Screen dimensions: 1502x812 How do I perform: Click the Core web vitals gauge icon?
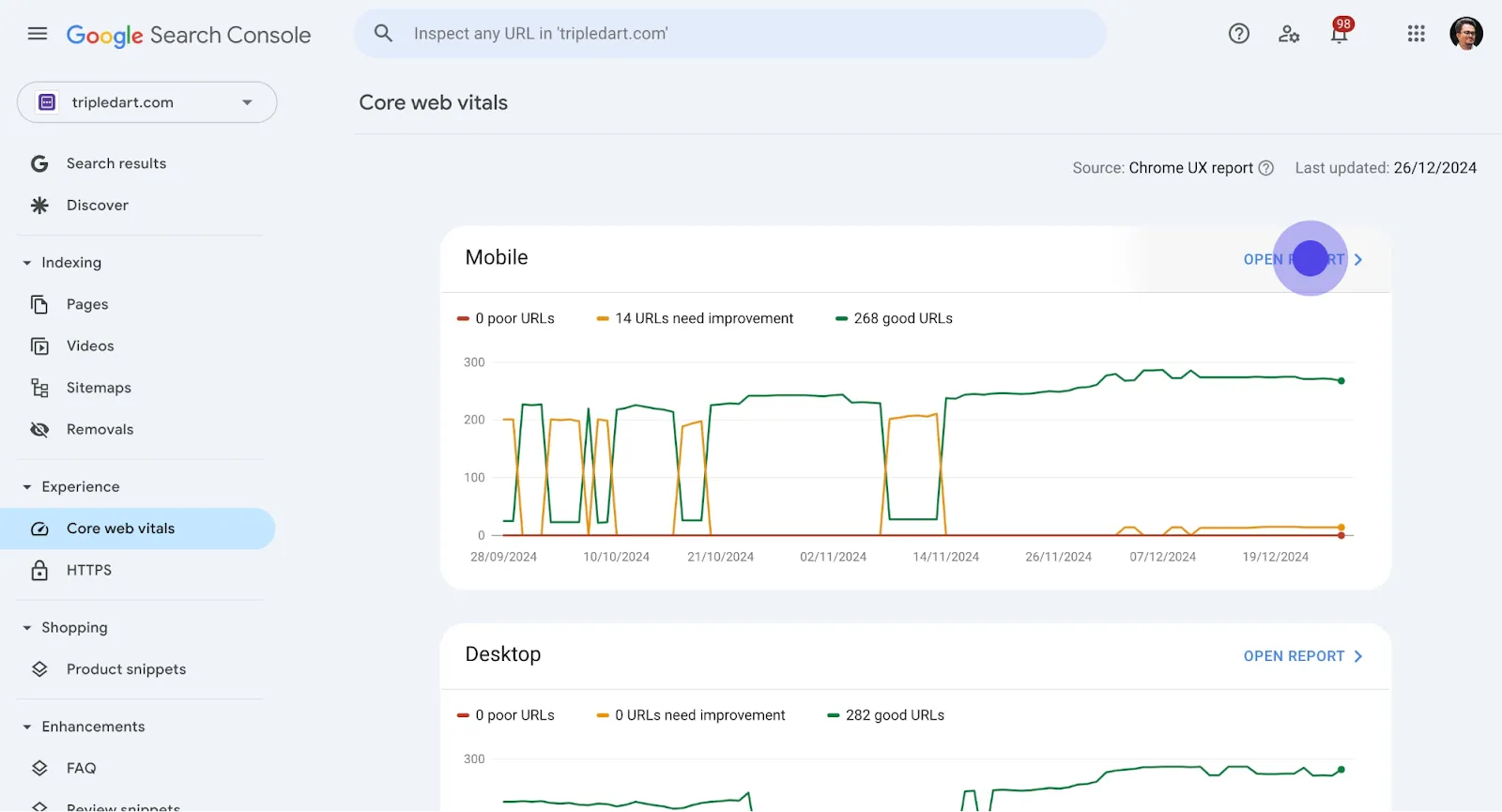tap(39, 529)
